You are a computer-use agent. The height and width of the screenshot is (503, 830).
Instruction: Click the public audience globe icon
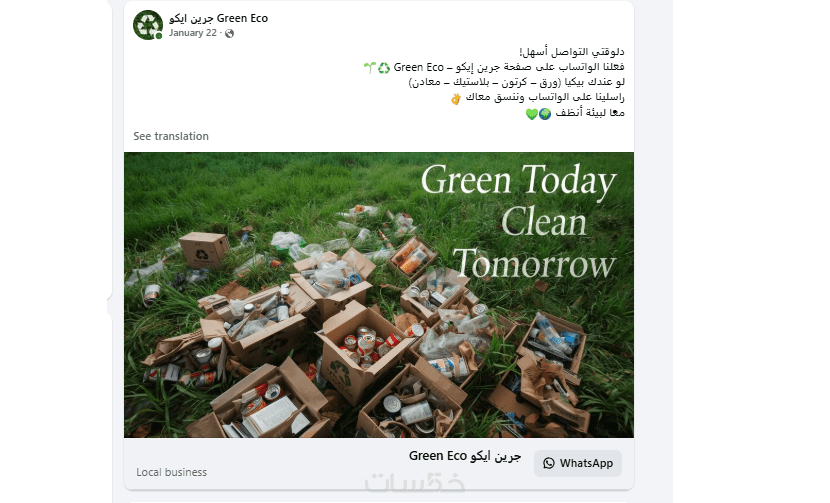229,33
